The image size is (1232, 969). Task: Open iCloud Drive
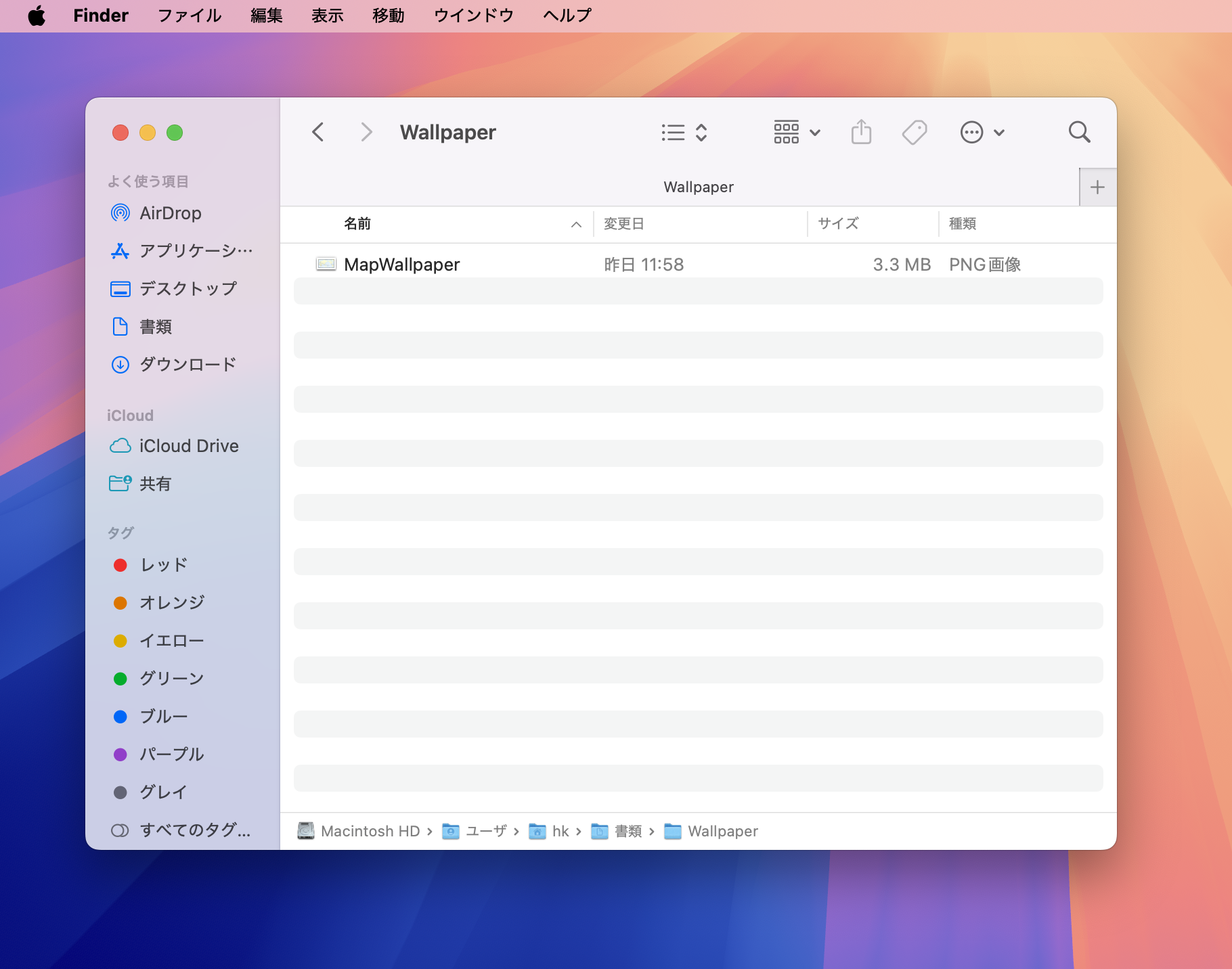click(188, 445)
